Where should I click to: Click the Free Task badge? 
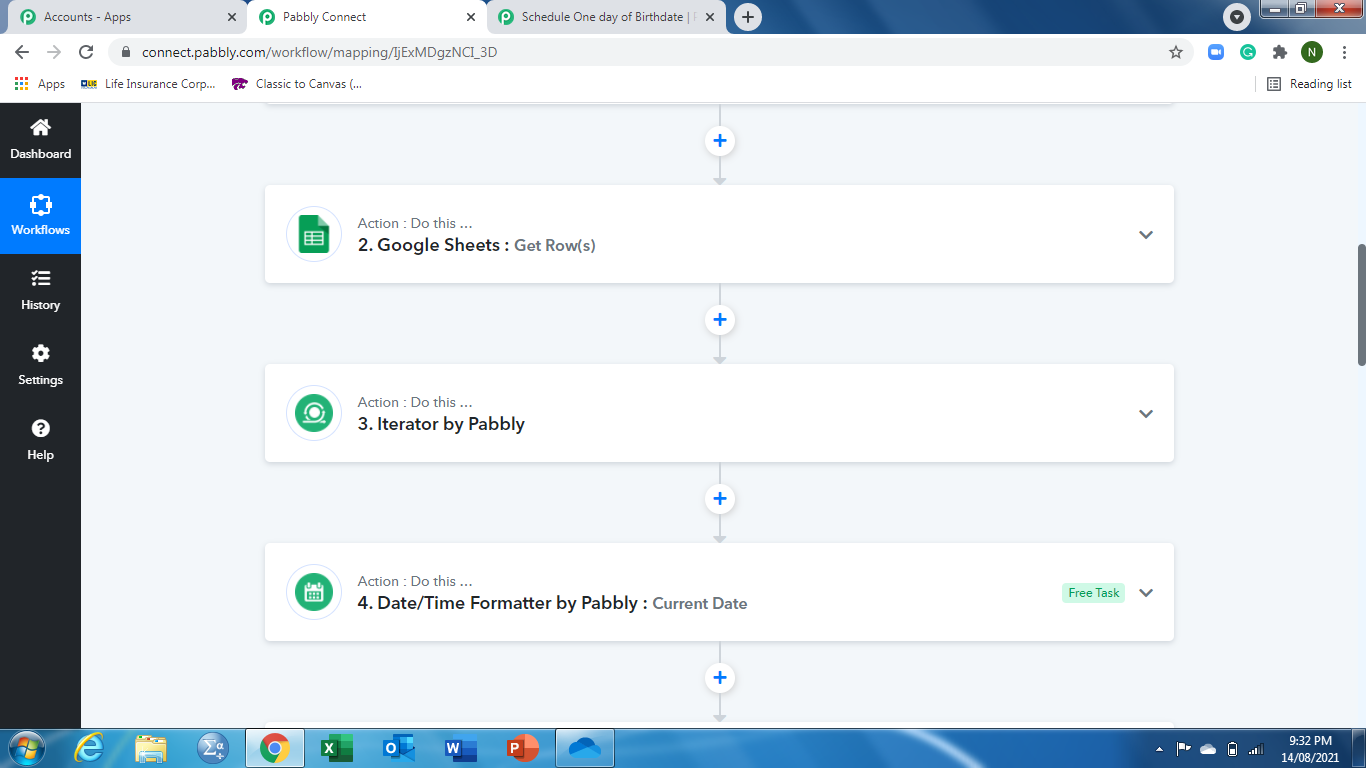pos(1093,593)
